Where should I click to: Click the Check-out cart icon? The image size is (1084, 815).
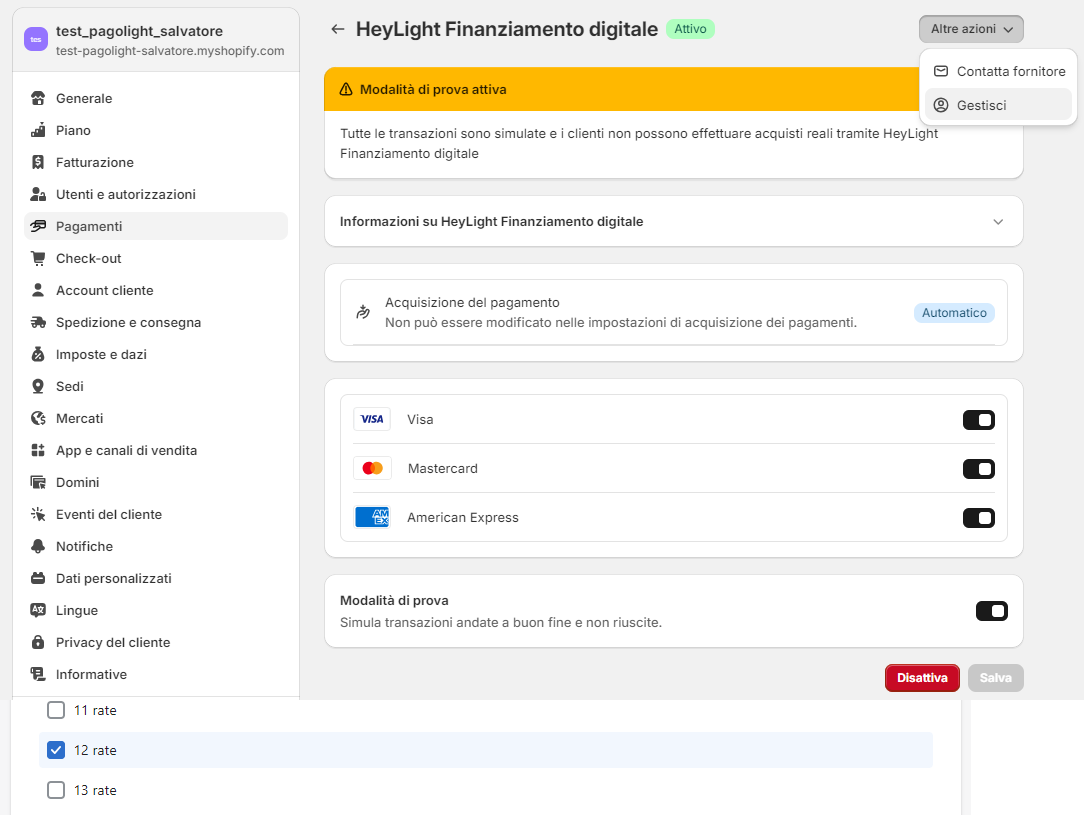(38, 258)
